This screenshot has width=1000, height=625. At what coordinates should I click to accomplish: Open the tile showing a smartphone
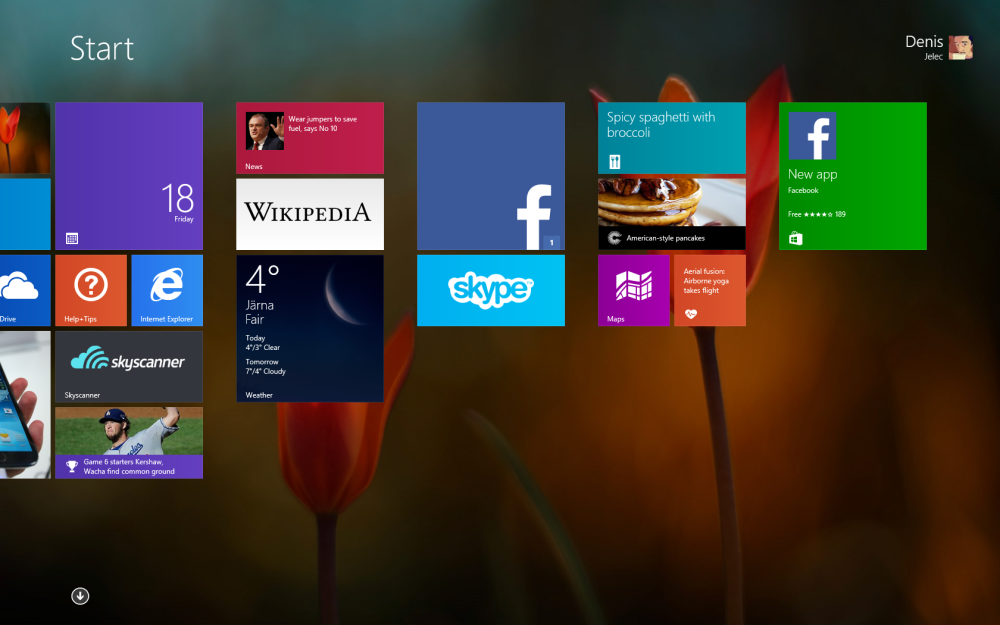[24, 405]
